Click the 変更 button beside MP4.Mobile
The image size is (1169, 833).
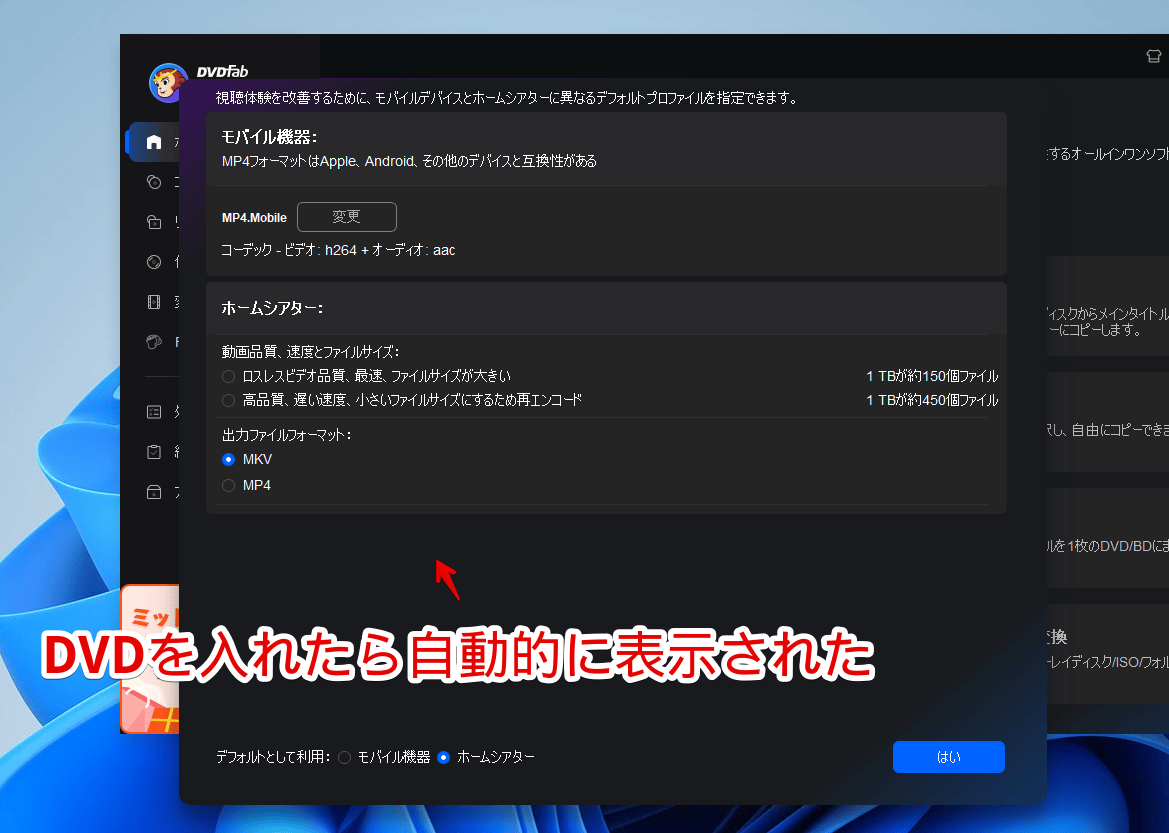(x=347, y=217)
